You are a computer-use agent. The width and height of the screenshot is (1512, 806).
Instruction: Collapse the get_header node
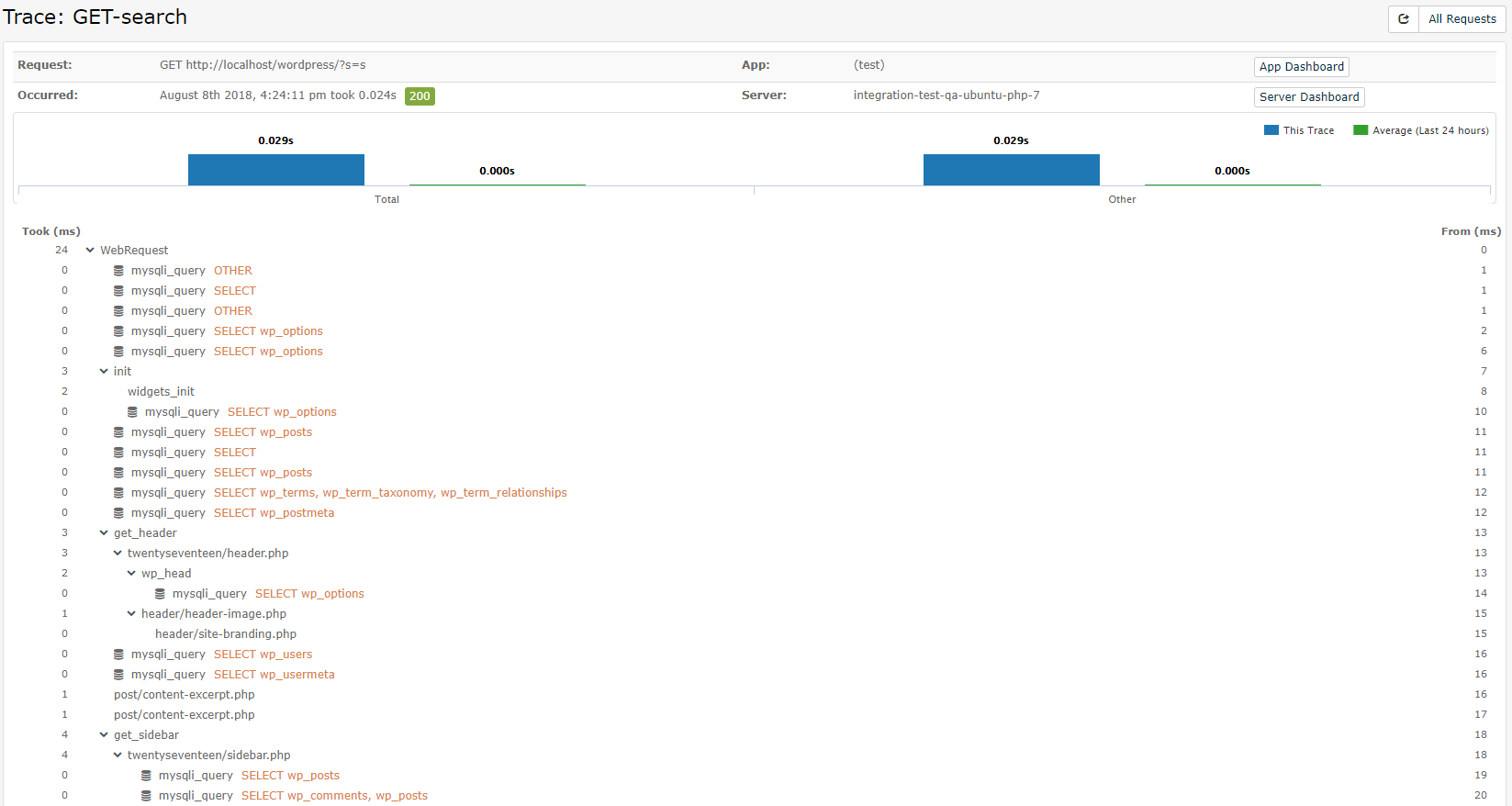(x=104, y=533)
